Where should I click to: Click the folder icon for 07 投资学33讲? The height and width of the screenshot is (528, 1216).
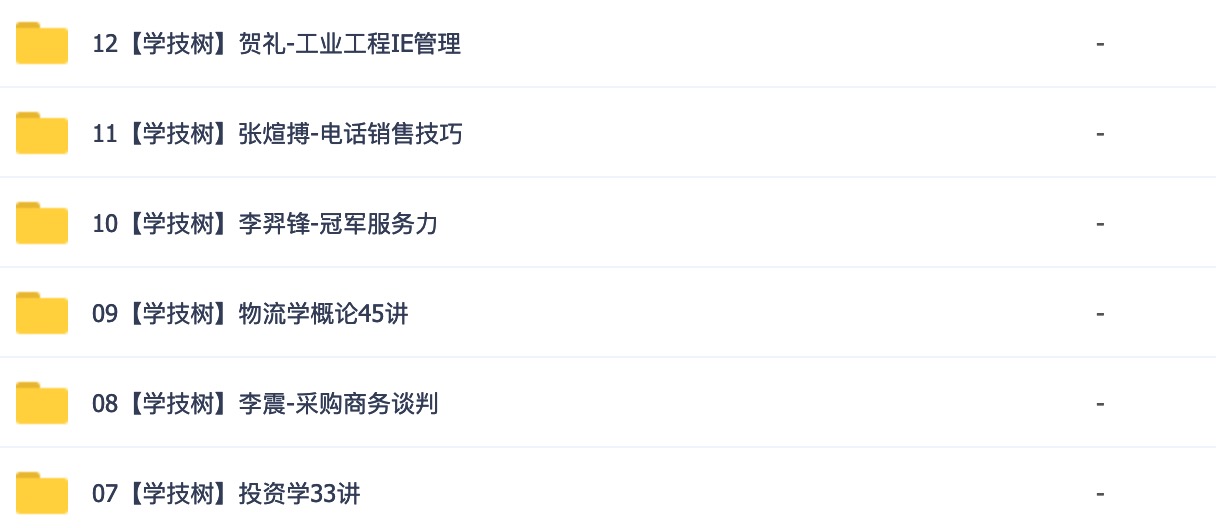pos(42,493)
